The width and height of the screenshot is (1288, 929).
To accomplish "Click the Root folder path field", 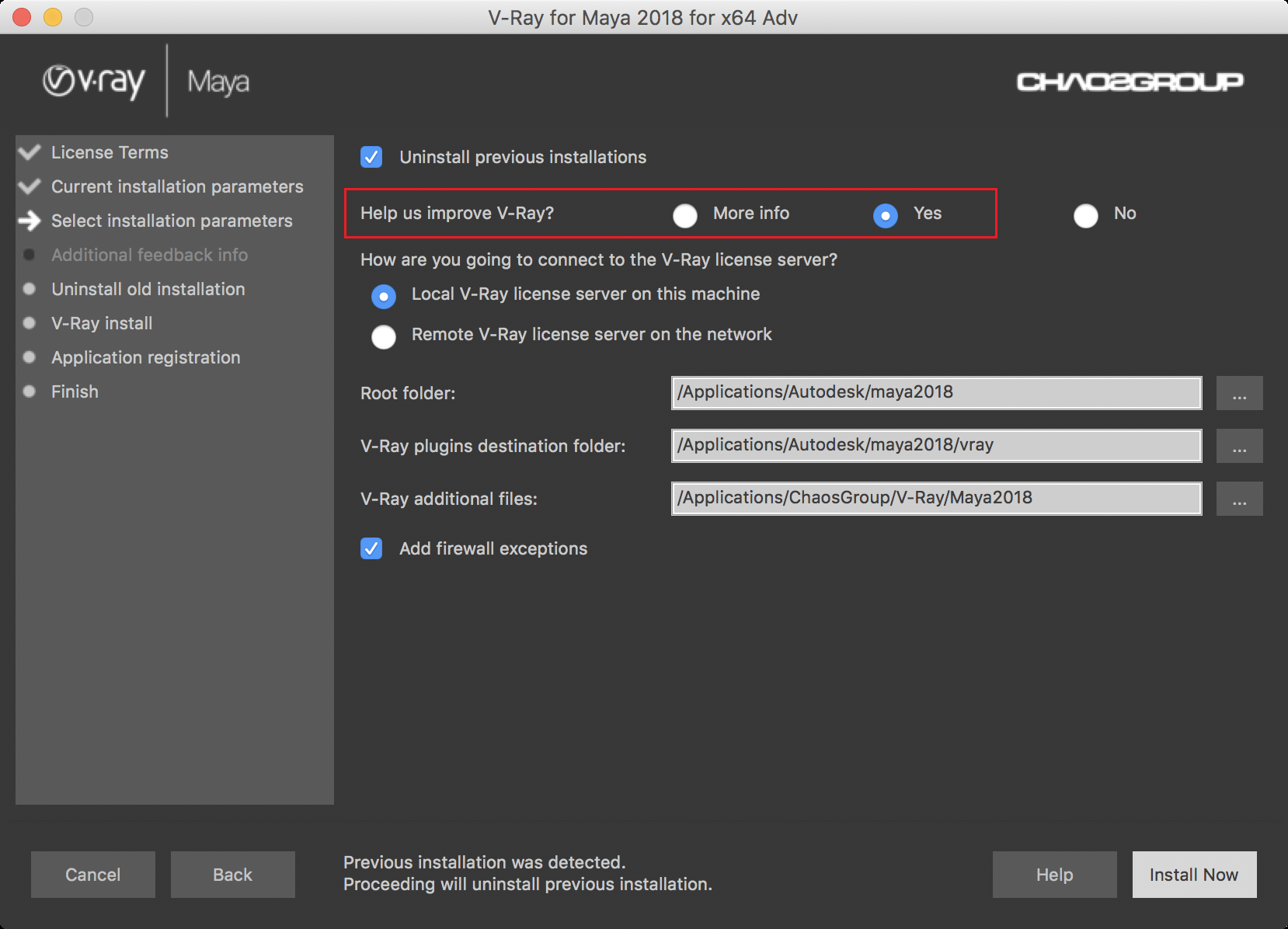I will [x=937, y=393].
